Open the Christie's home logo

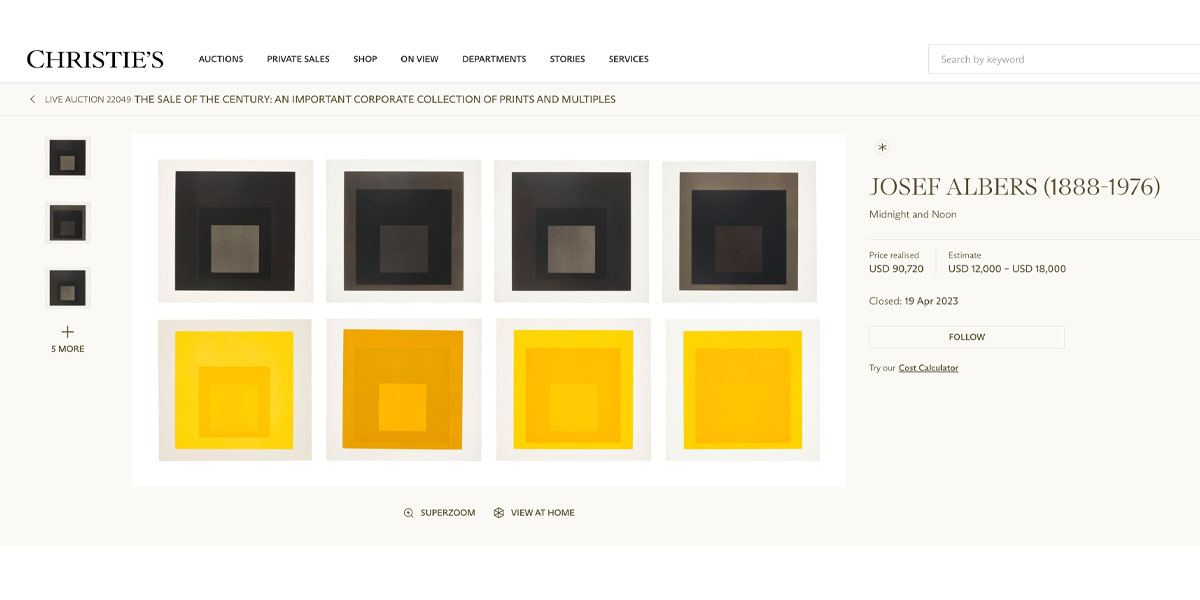point(95,59)
